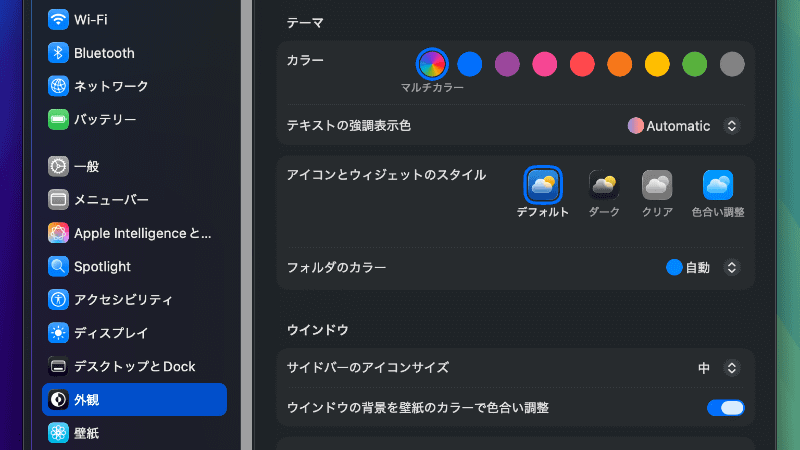Click the メニューバー label

111,200
